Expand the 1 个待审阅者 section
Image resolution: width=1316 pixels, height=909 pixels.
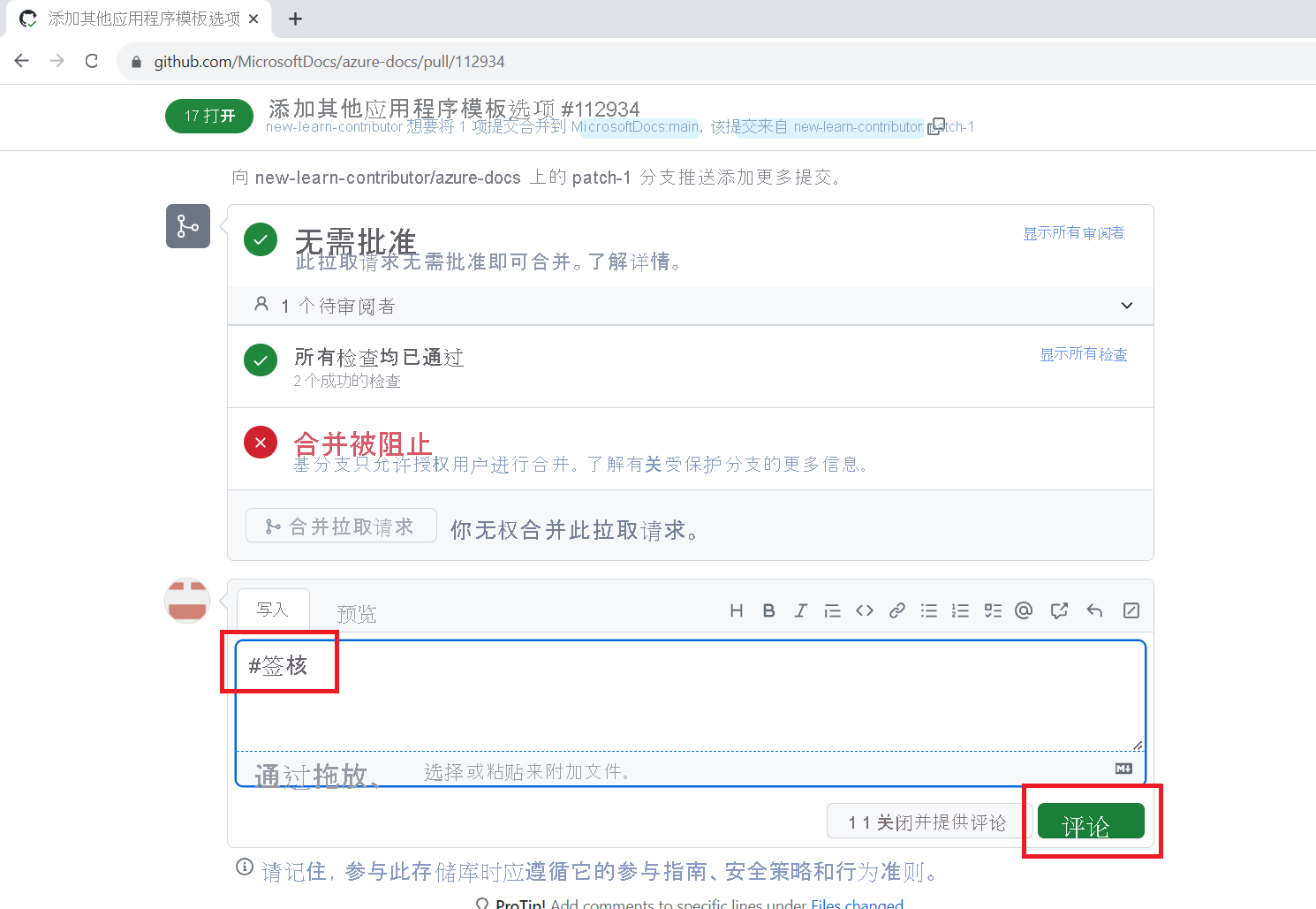pos(691,306)
